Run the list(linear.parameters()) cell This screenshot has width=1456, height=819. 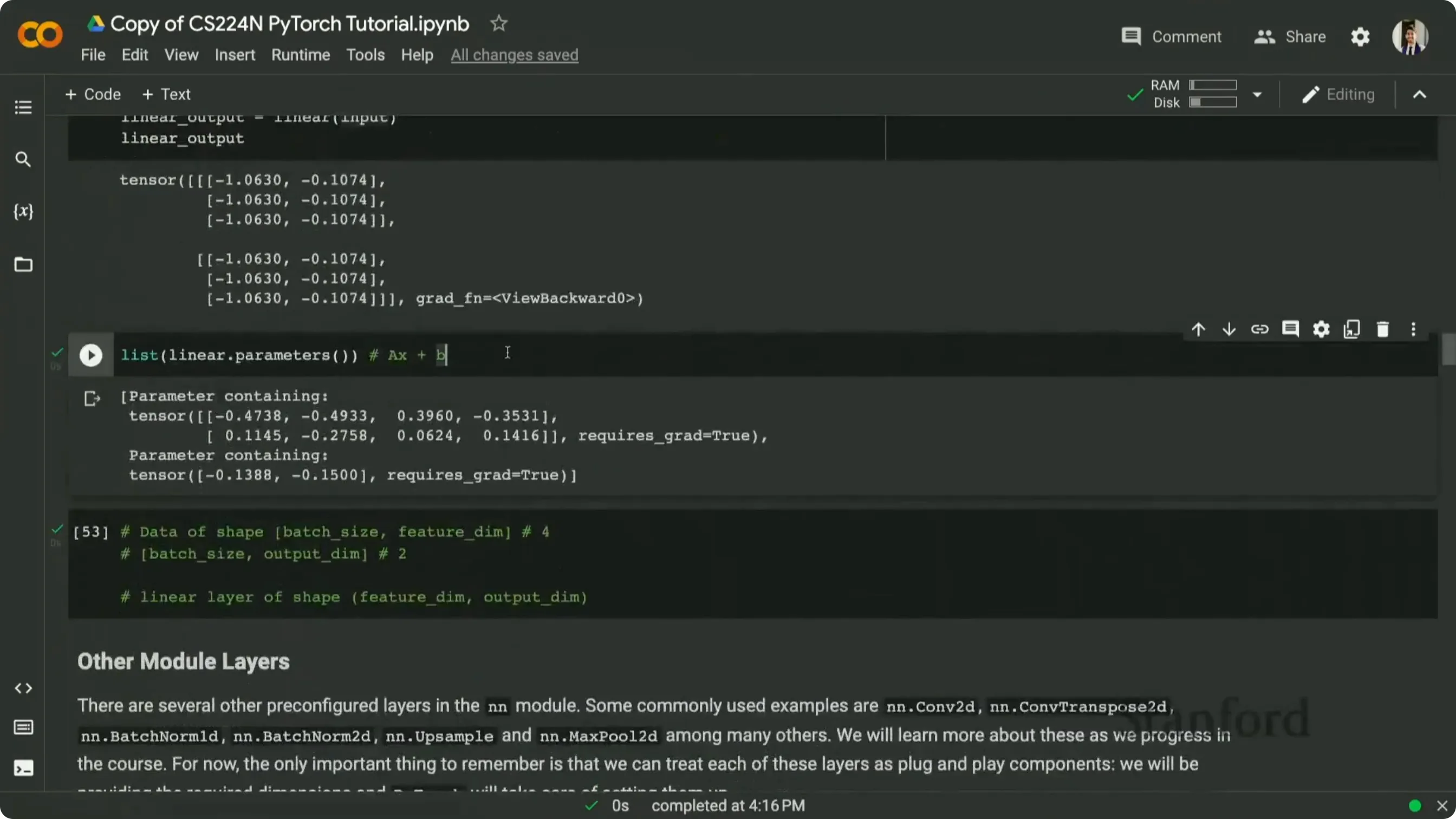click(x=91, y=355)
